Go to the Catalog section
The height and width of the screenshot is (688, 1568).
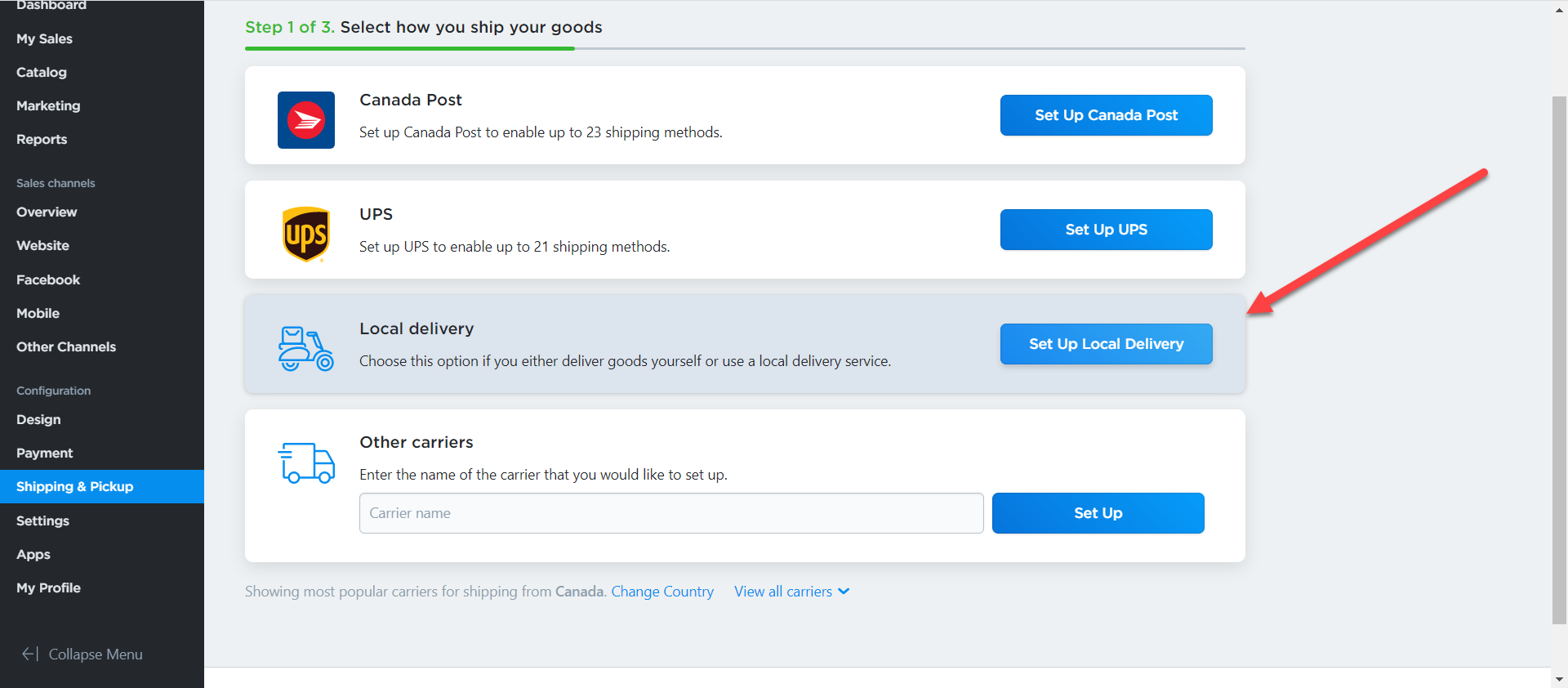tap(42, 72)
